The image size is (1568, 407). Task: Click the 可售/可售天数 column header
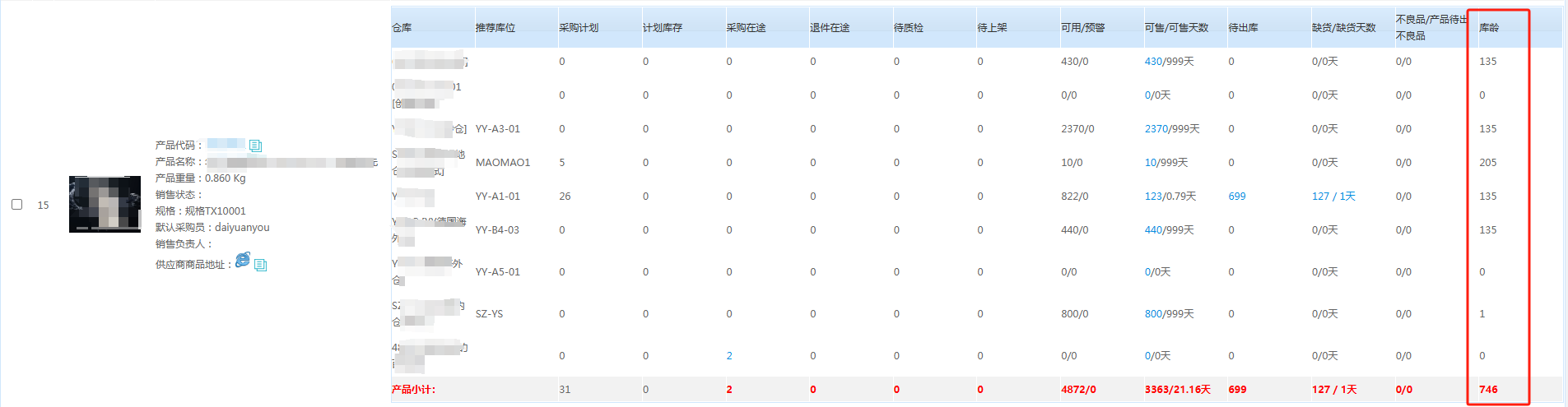pos(1176,28)
